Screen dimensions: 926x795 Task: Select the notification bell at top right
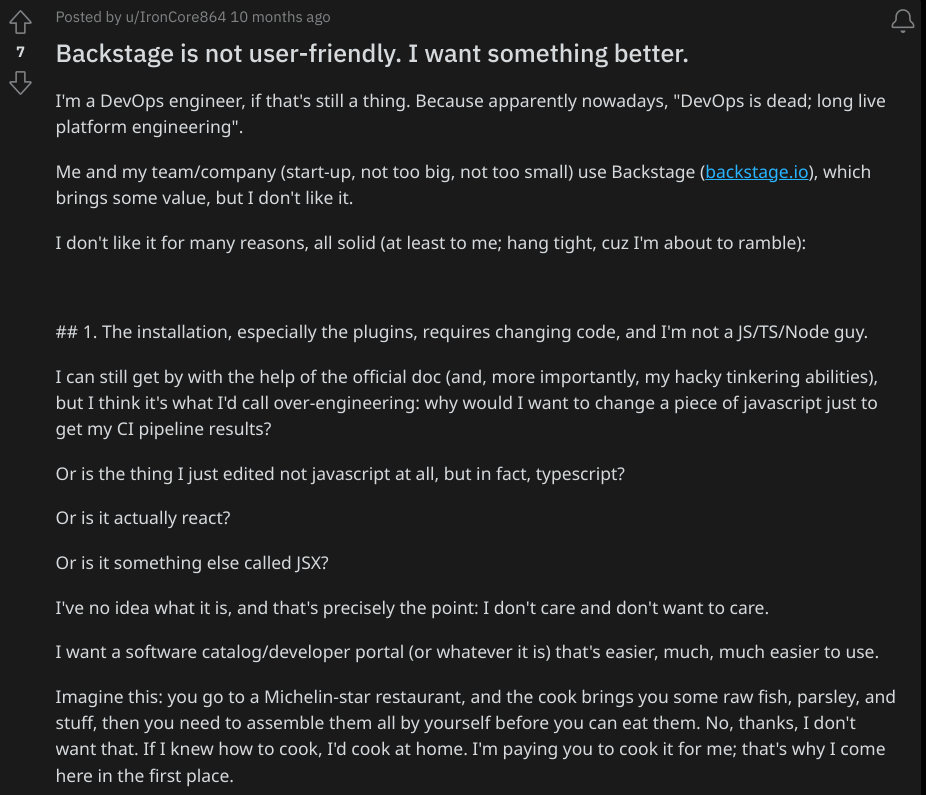901,19
